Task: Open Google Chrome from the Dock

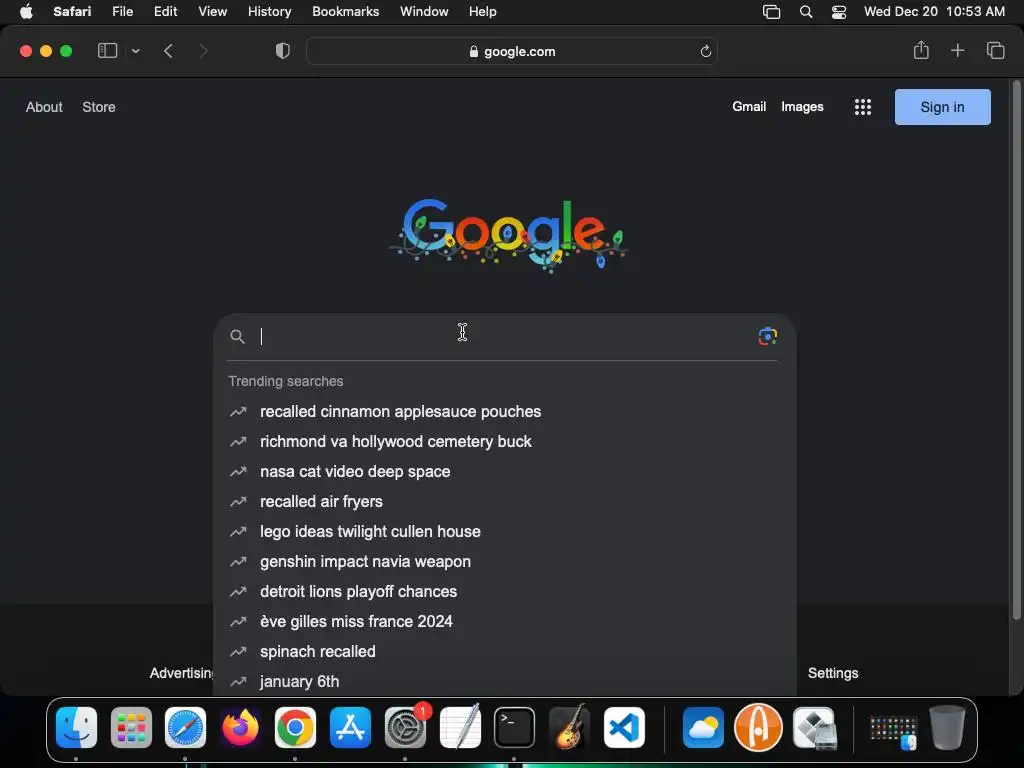Action: point(295,727)
